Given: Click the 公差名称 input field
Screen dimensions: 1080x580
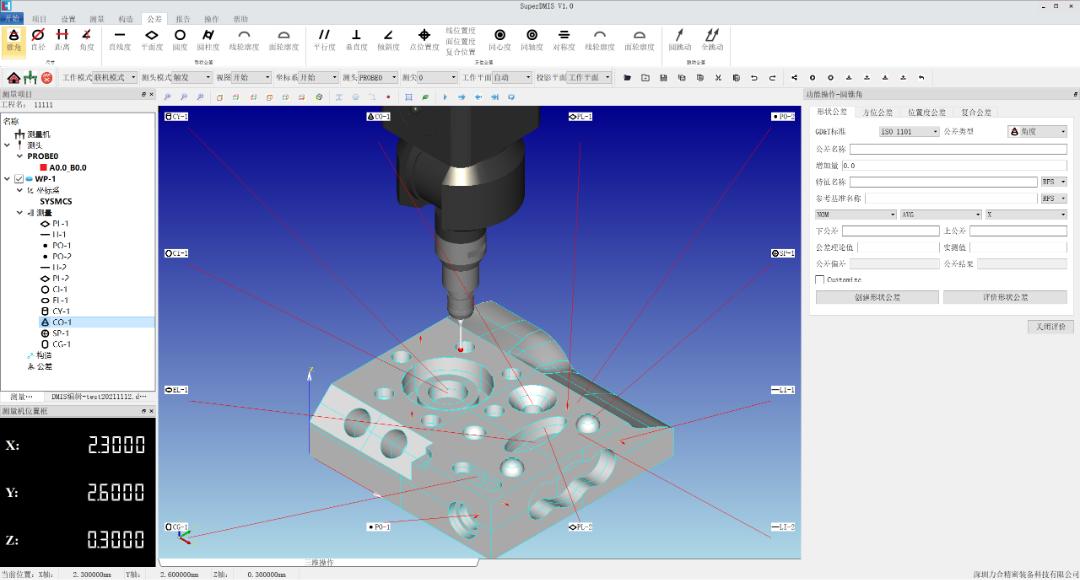Looking at the screenshot, I should point(957,149).
